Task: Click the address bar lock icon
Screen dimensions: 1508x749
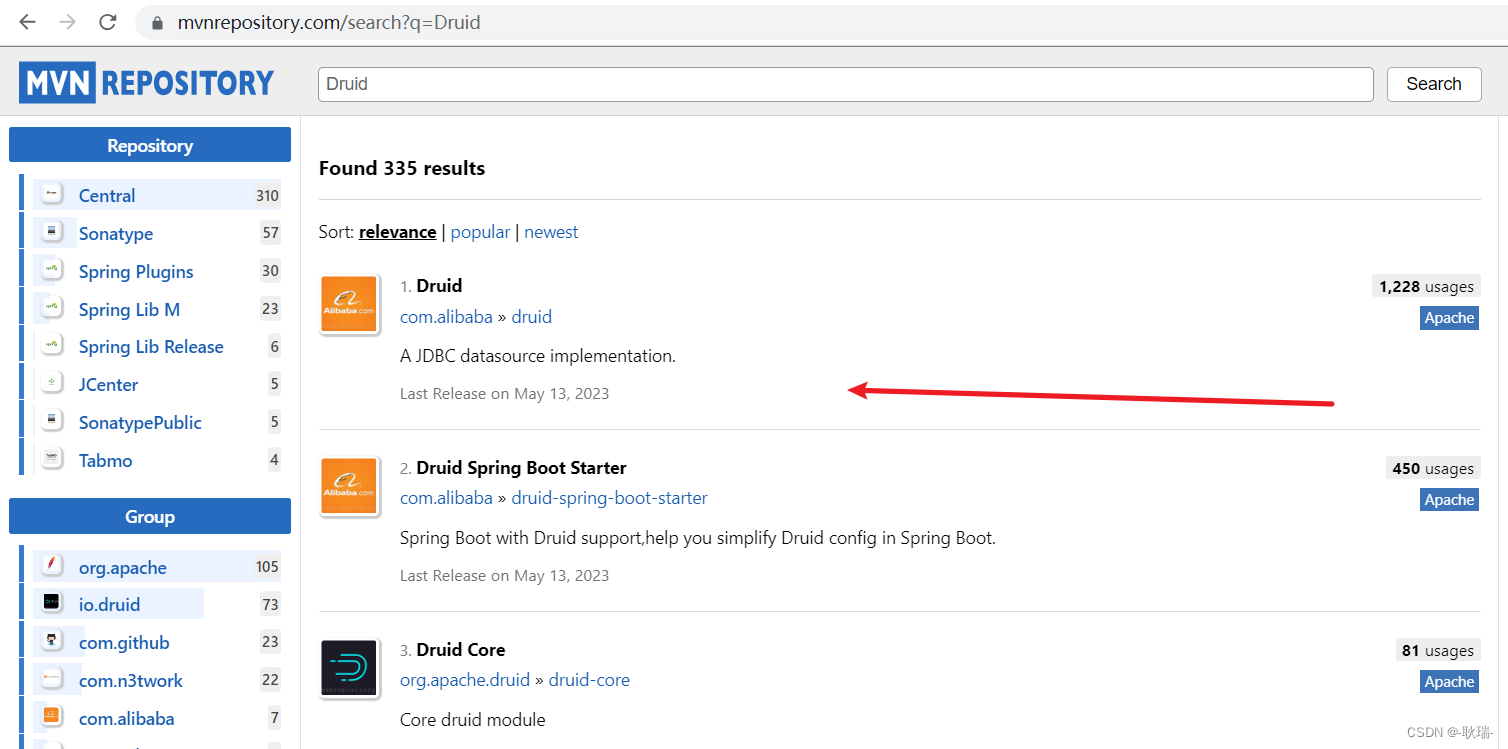Action: (157, 22)
